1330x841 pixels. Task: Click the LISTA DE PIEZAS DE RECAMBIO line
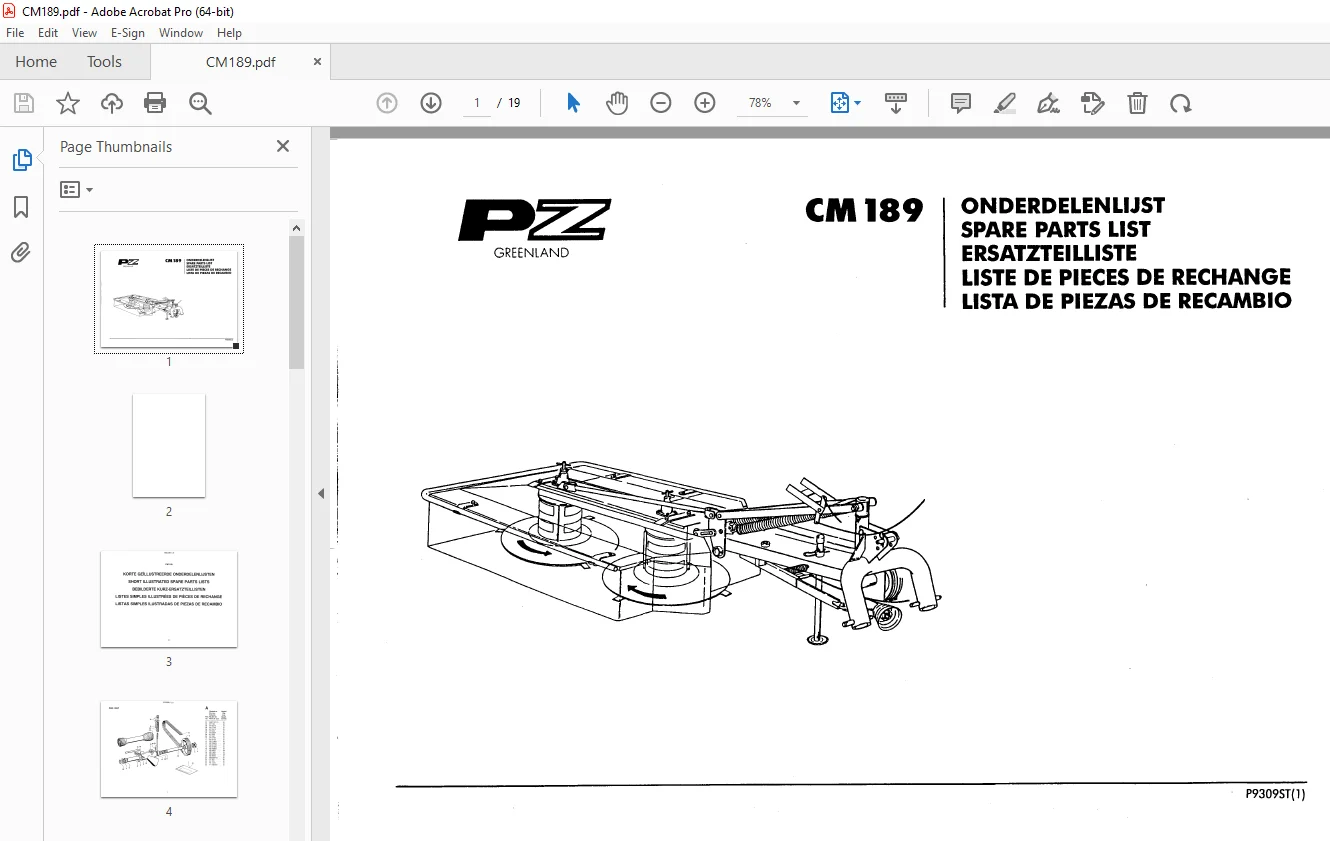[1126, 301]
